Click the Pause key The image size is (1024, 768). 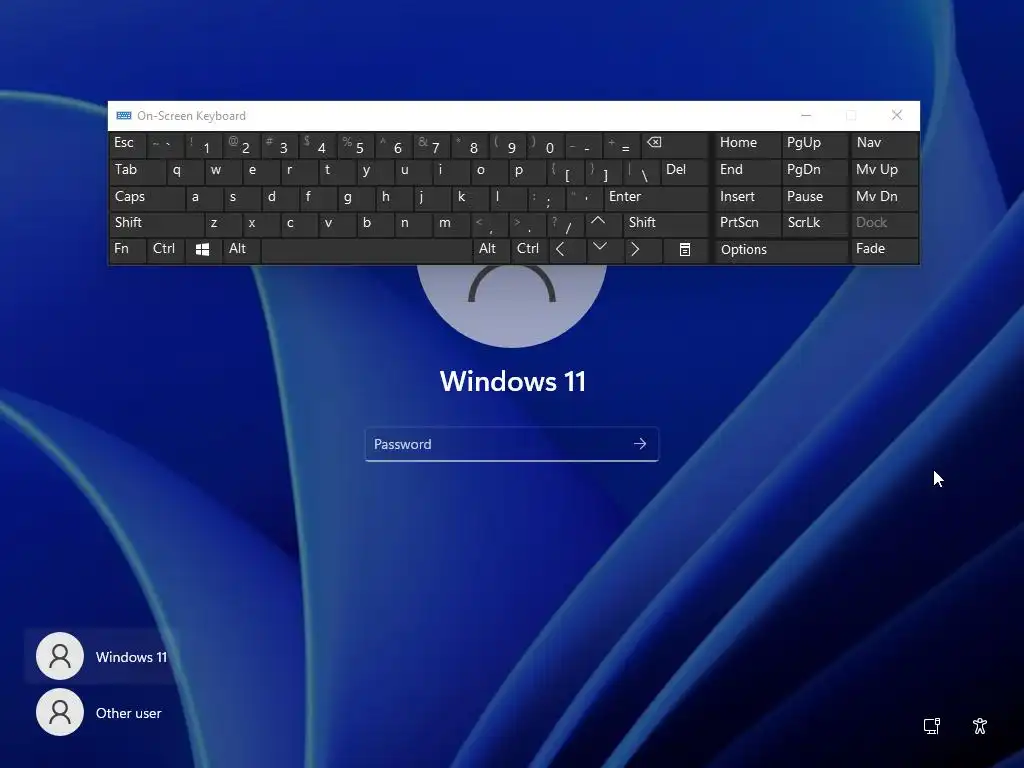815,198
